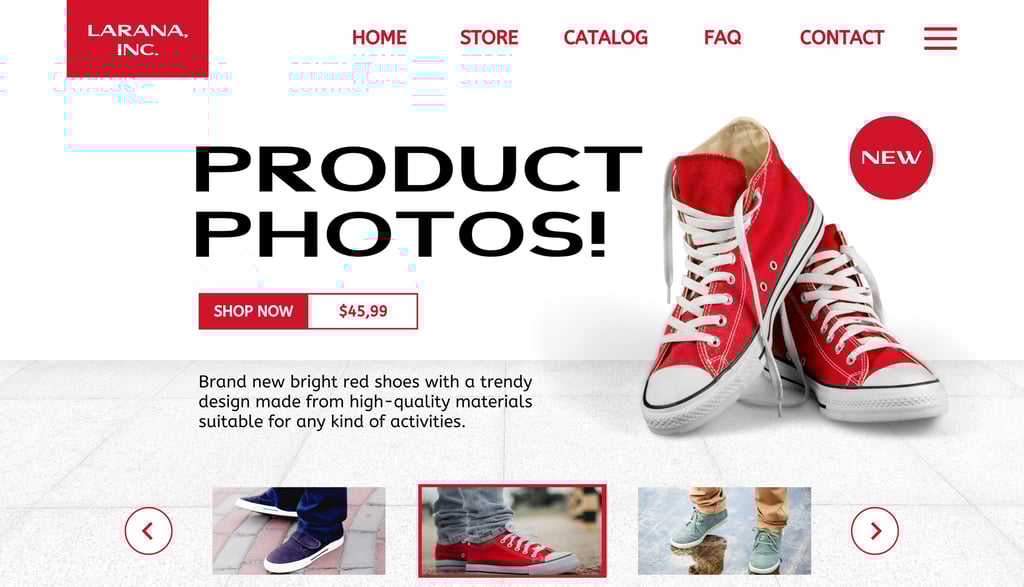
Task: Open the FAQ nav item
Action: coord(722,38)
